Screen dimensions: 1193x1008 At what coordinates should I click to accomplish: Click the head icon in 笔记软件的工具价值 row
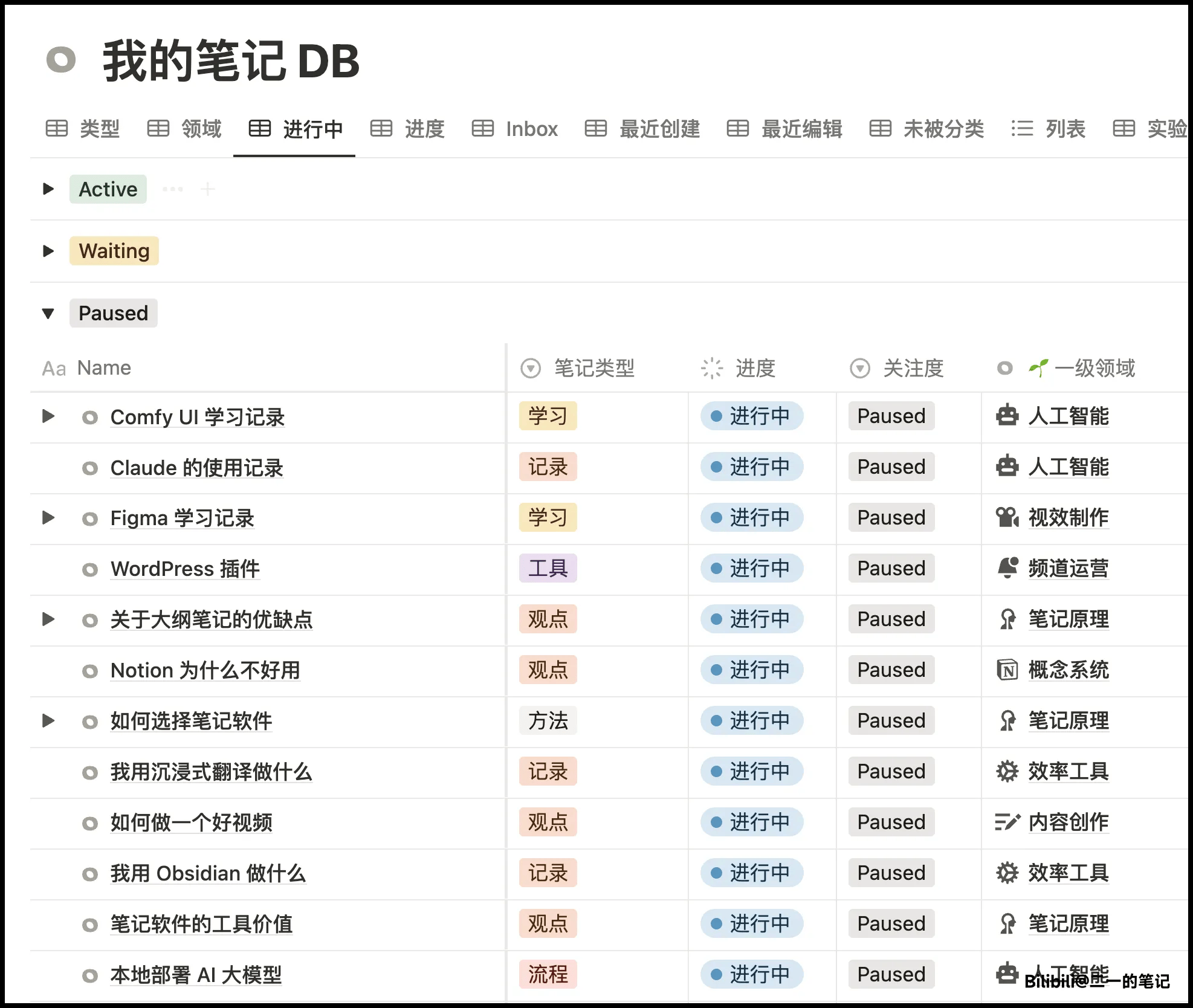point(1007,923)
